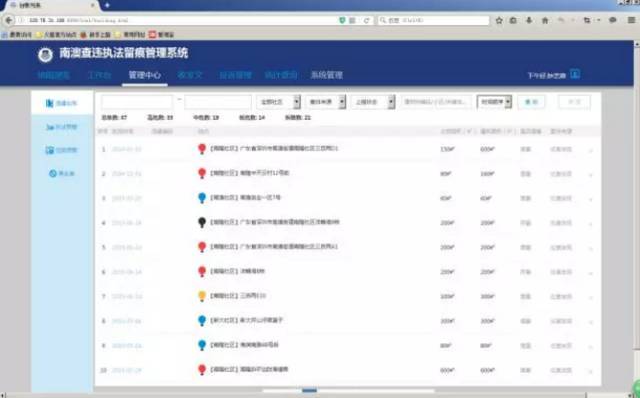Open the second filter dropdown beside 全部社区
The image size is (640, 398).
click(326, 102)
